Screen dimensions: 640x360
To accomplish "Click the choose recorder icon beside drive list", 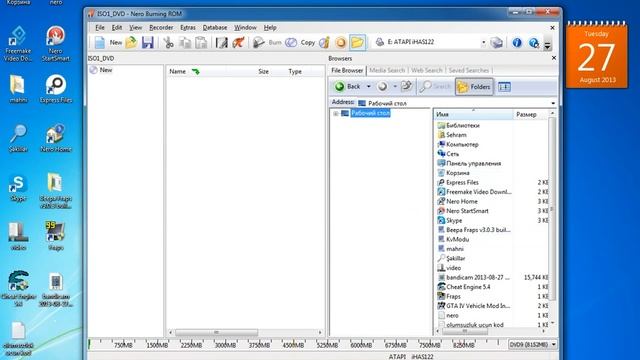I will coord(496,42).
